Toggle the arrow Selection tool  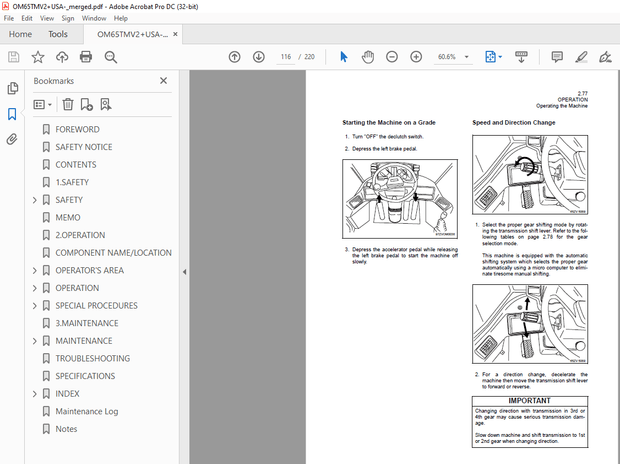pyautogui.click(x=343, y=57)
